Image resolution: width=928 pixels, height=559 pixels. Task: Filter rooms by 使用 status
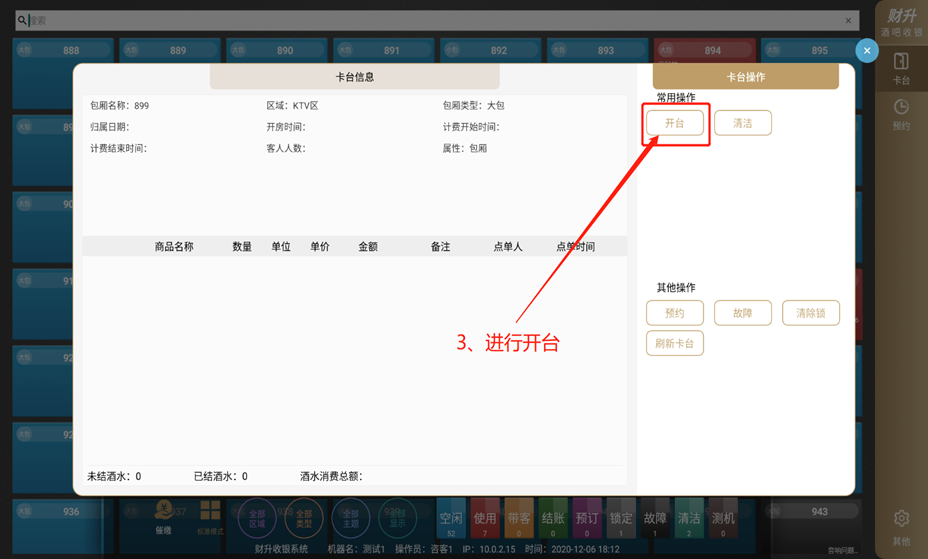[x=485, y=519]
